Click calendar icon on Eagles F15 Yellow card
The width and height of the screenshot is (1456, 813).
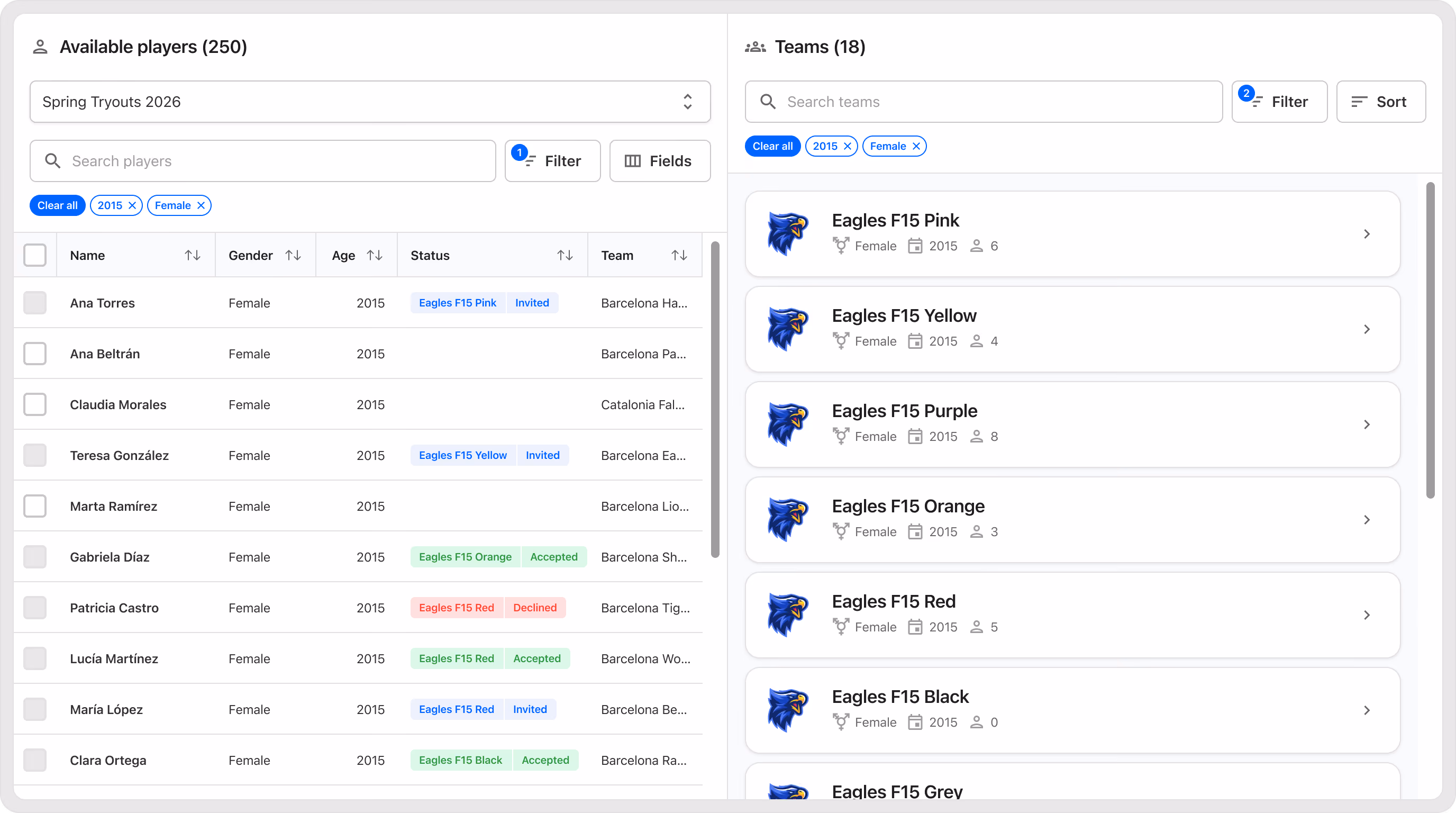[x=915, y=341]
